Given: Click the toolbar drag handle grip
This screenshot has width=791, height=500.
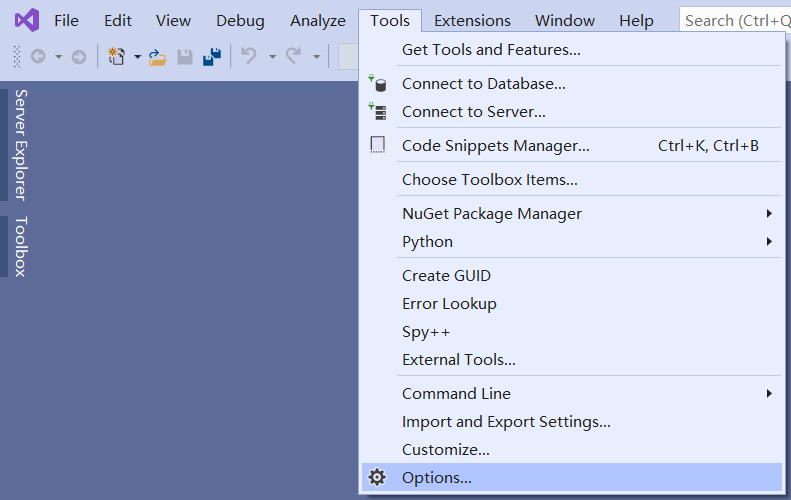Looking at the screenshot, I should click(x=17, y=57).
